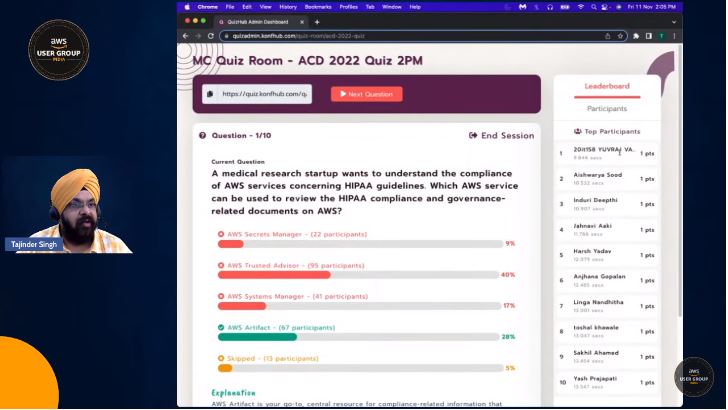Select Harsh Yadav in the leaderboard
Viewport: 728px width, 410px height.
[607, 255]
